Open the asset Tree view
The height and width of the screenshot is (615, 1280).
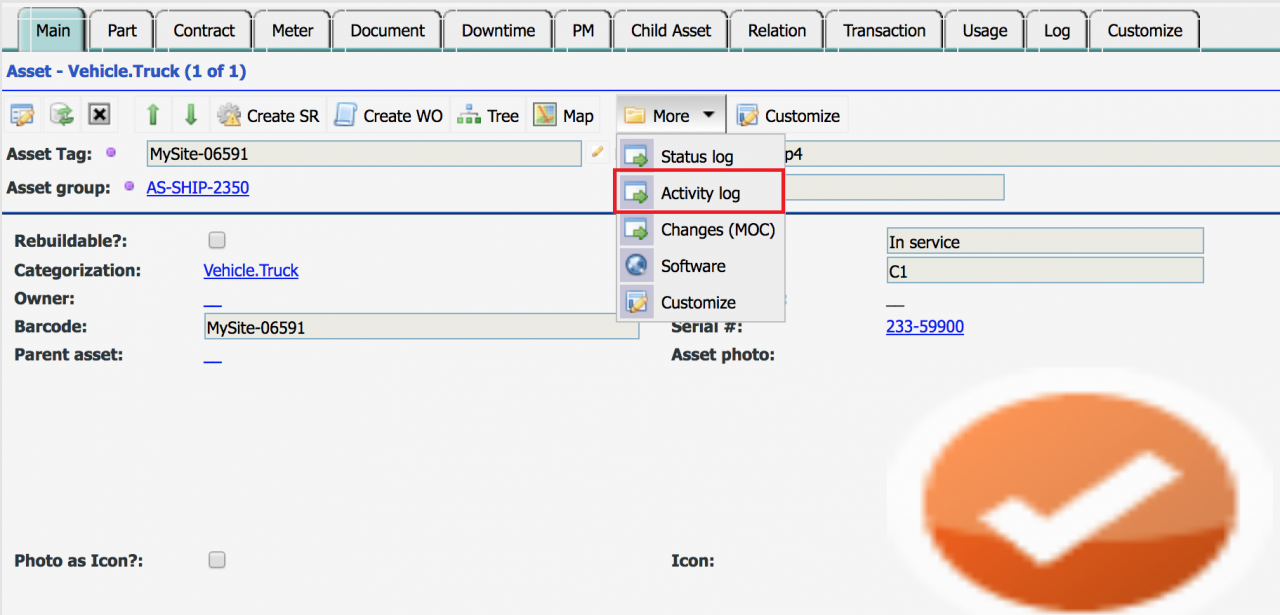pyautogui.click(x=488, y=116)
